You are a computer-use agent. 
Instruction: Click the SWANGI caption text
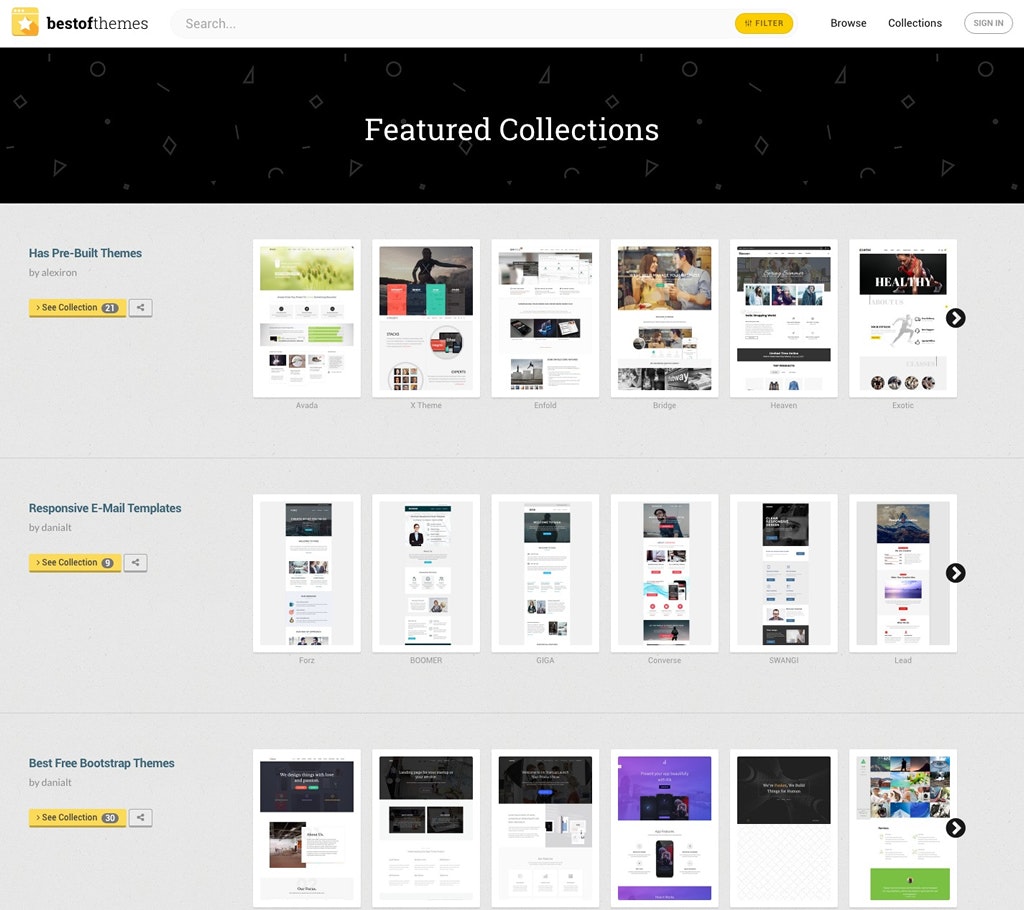784,660
